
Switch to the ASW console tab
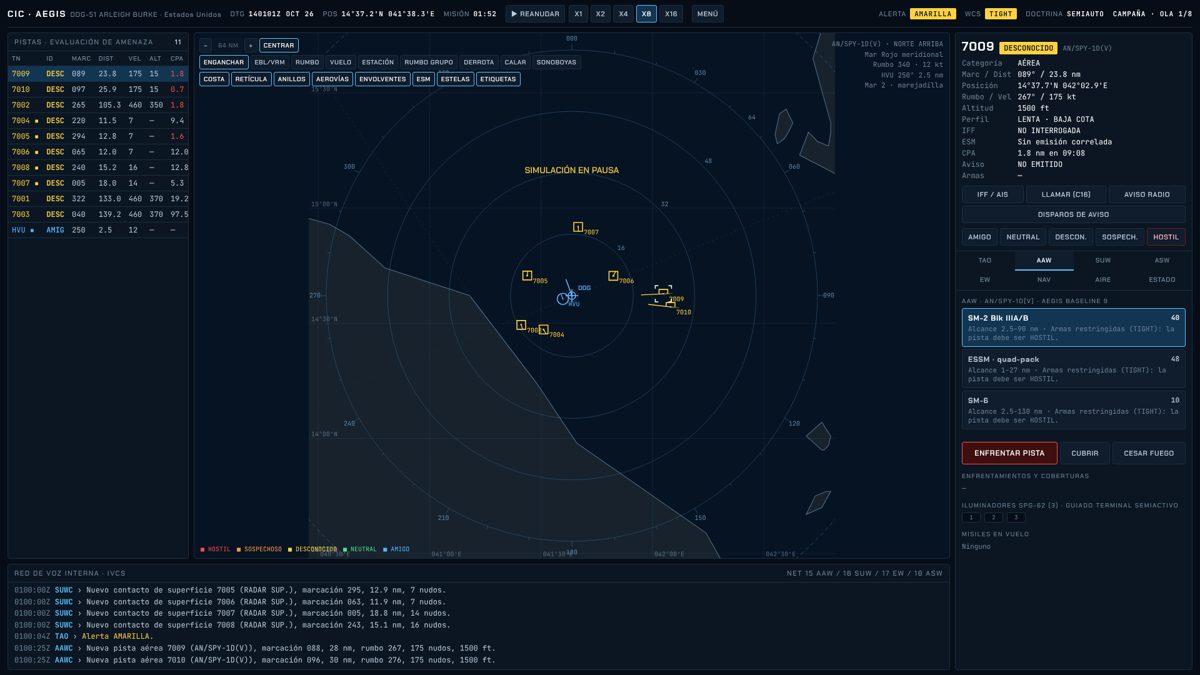(1162, 260)
